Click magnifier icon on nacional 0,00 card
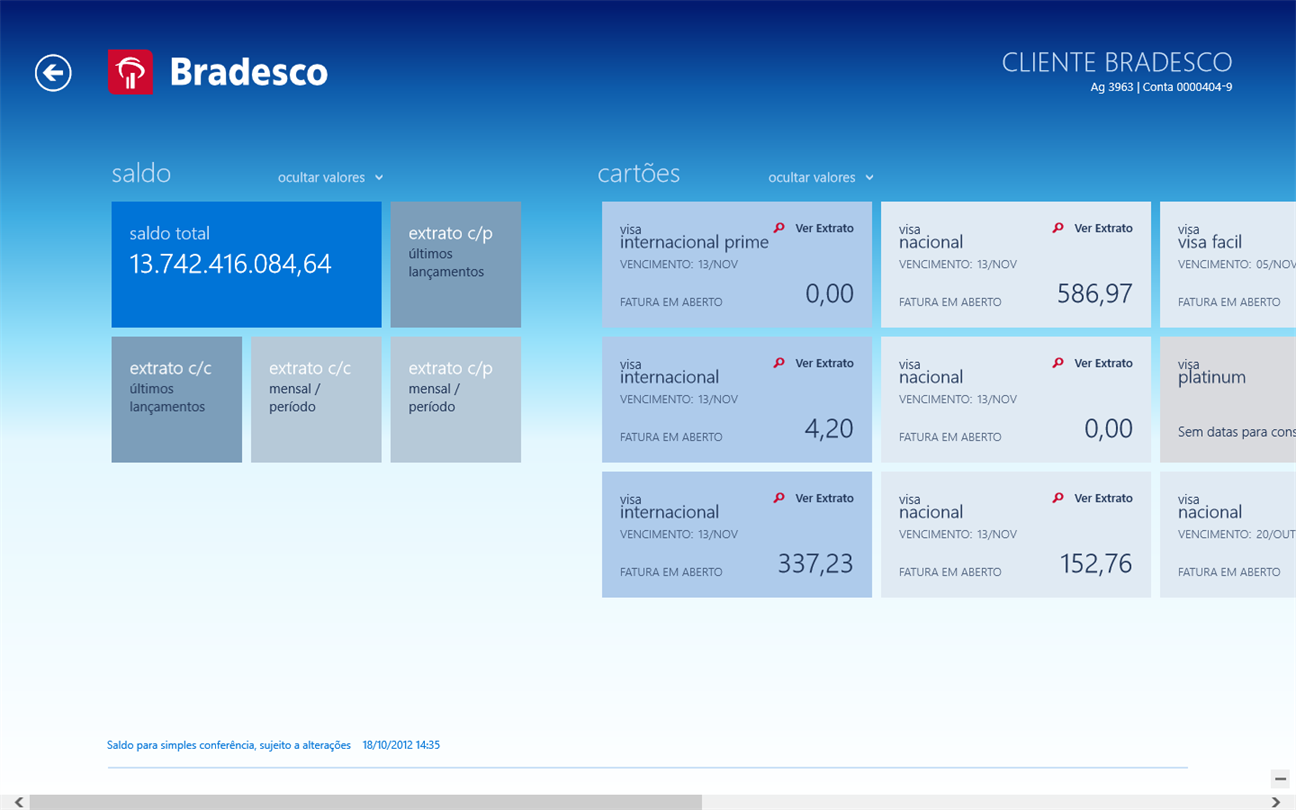 (x=1058, y=363)
